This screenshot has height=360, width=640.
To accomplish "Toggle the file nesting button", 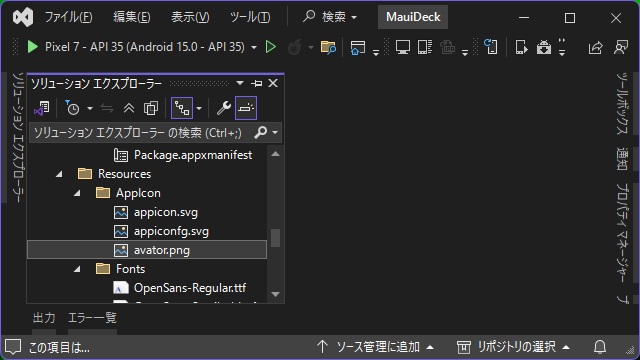I will [x=182, y=108].
